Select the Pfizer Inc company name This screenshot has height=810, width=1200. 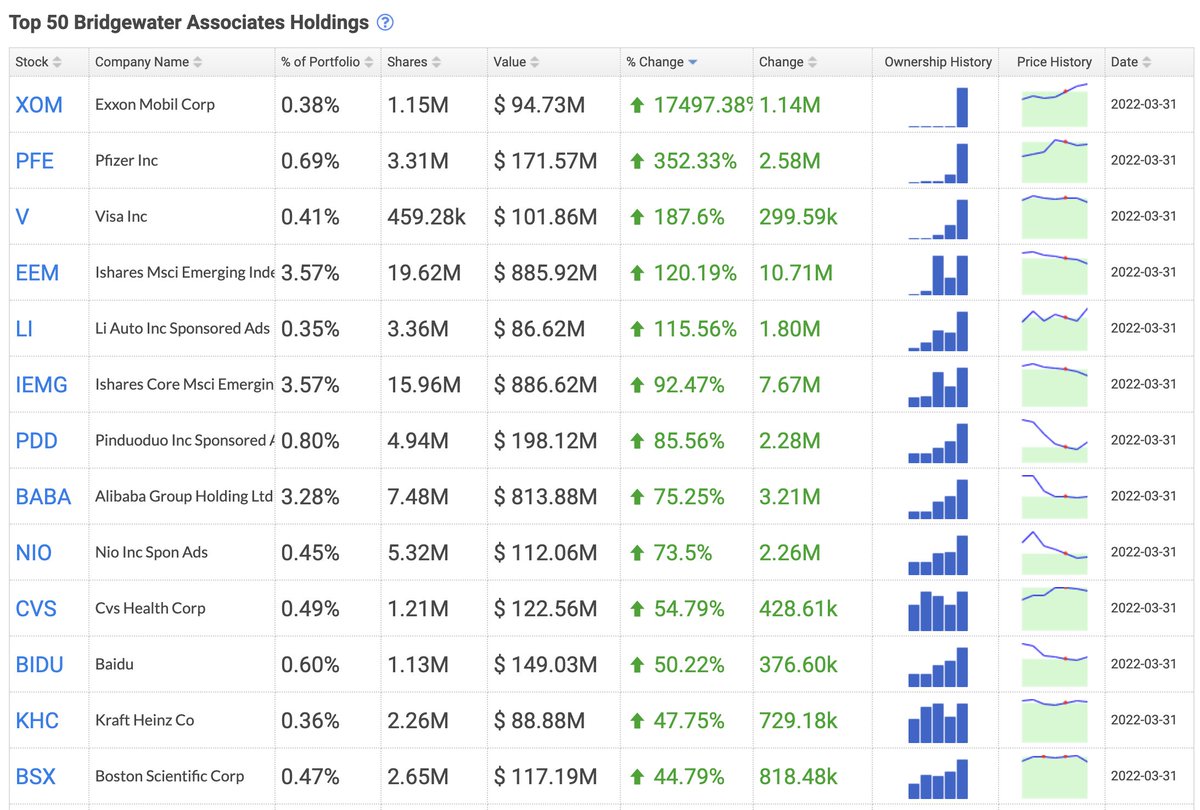[x=126, y=160]
